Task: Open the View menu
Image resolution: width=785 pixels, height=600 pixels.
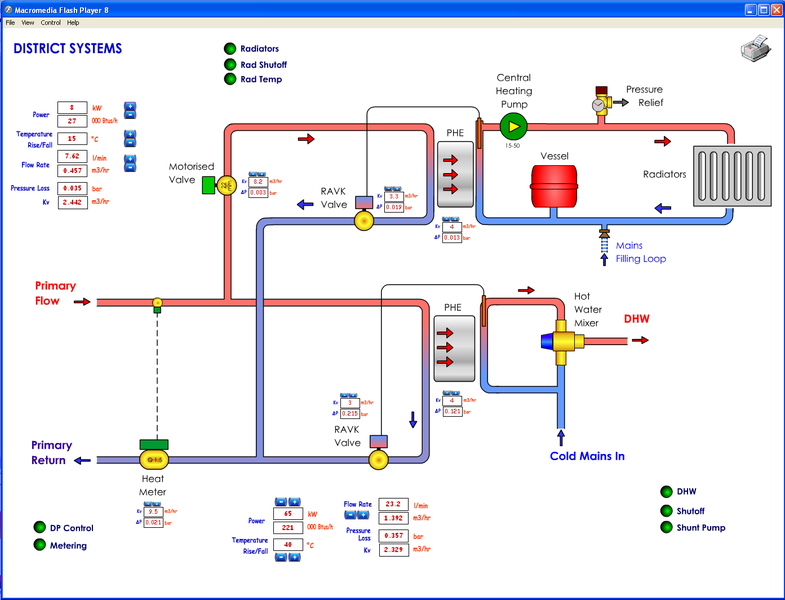Action: point(28,23)
